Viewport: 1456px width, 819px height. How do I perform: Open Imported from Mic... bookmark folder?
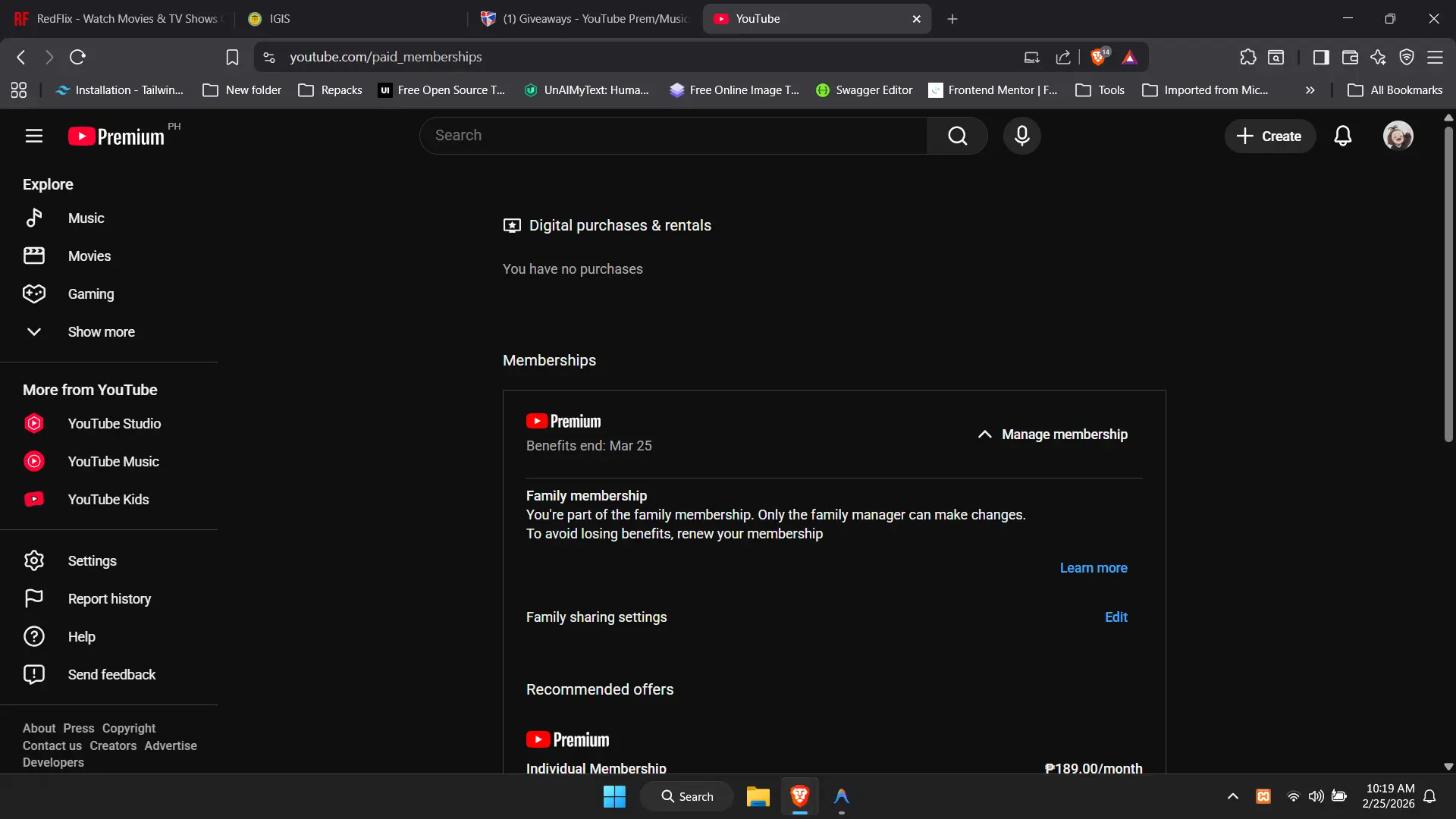[x=1205, y=90]
